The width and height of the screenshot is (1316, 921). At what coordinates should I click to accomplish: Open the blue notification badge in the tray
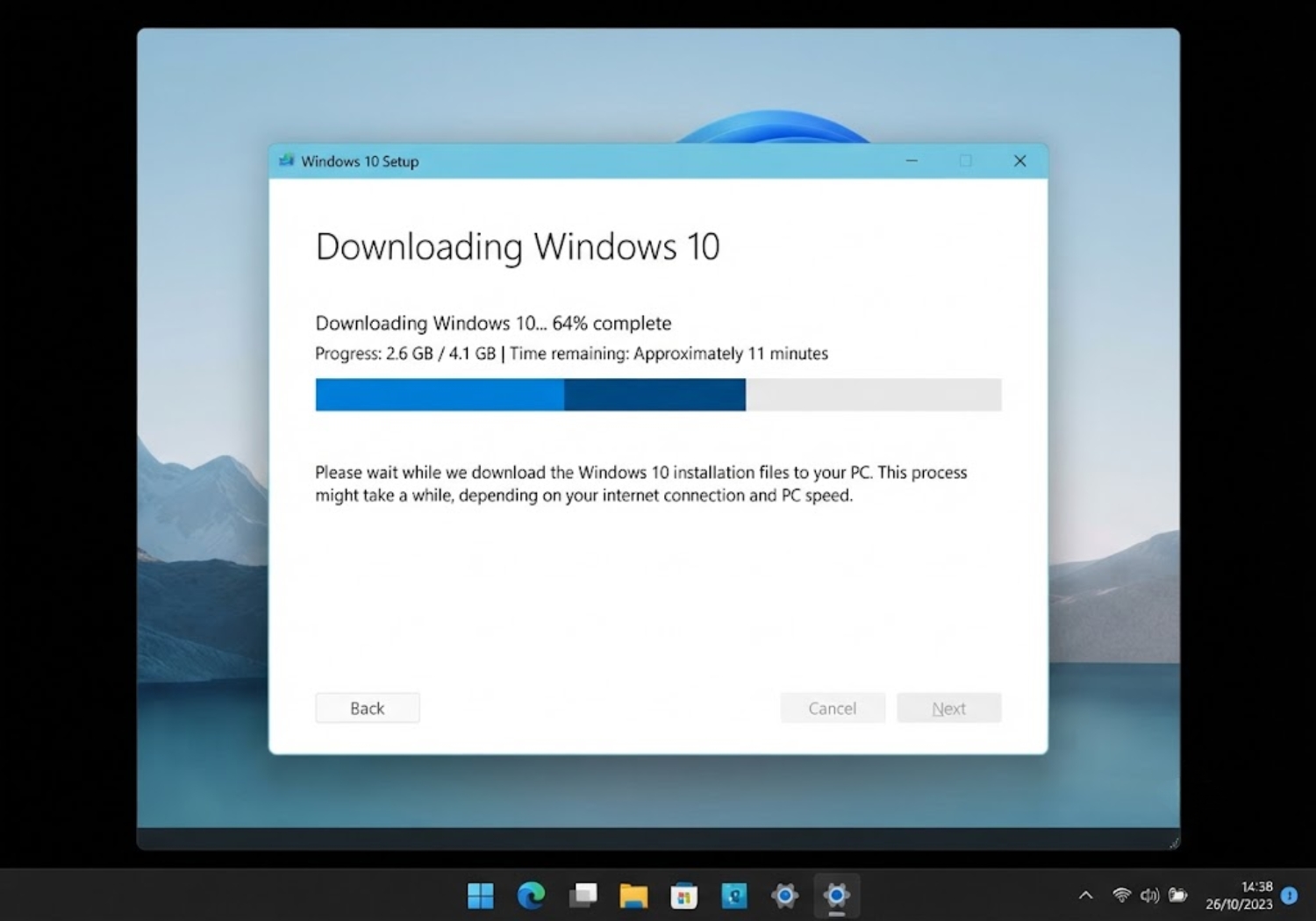(x=1290, y=896)
